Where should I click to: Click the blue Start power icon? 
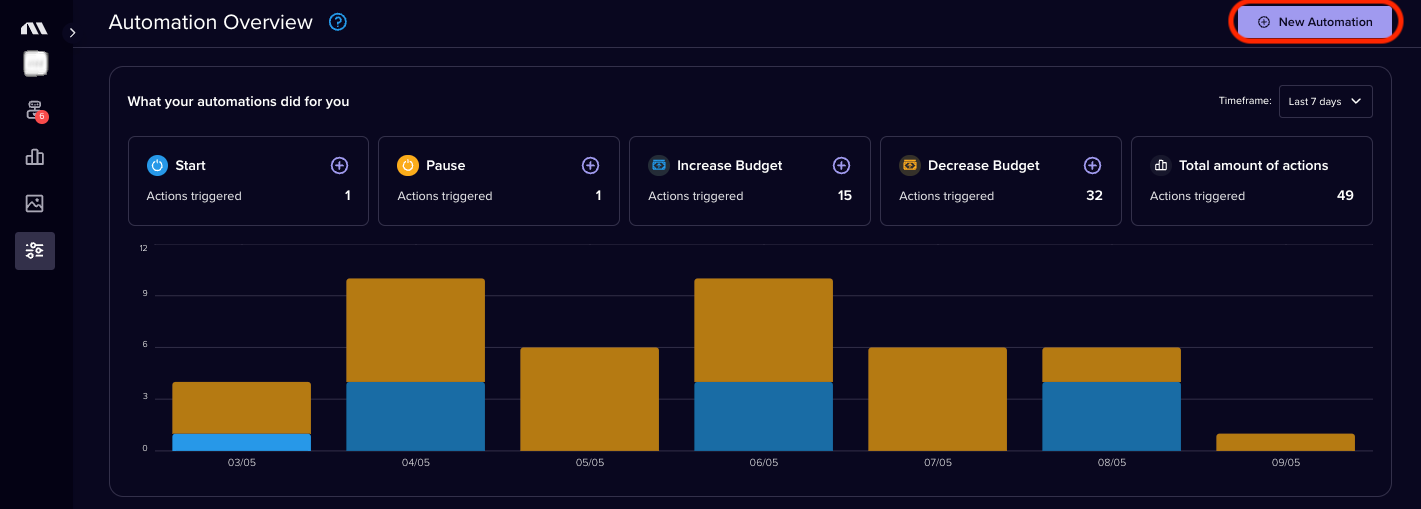point(157,165)
